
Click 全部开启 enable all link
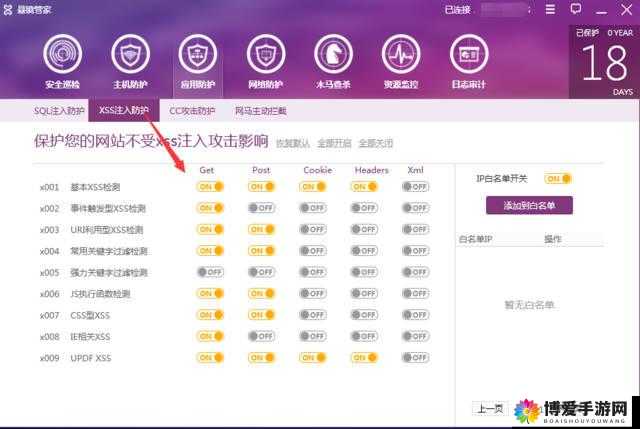coord(334,143)
